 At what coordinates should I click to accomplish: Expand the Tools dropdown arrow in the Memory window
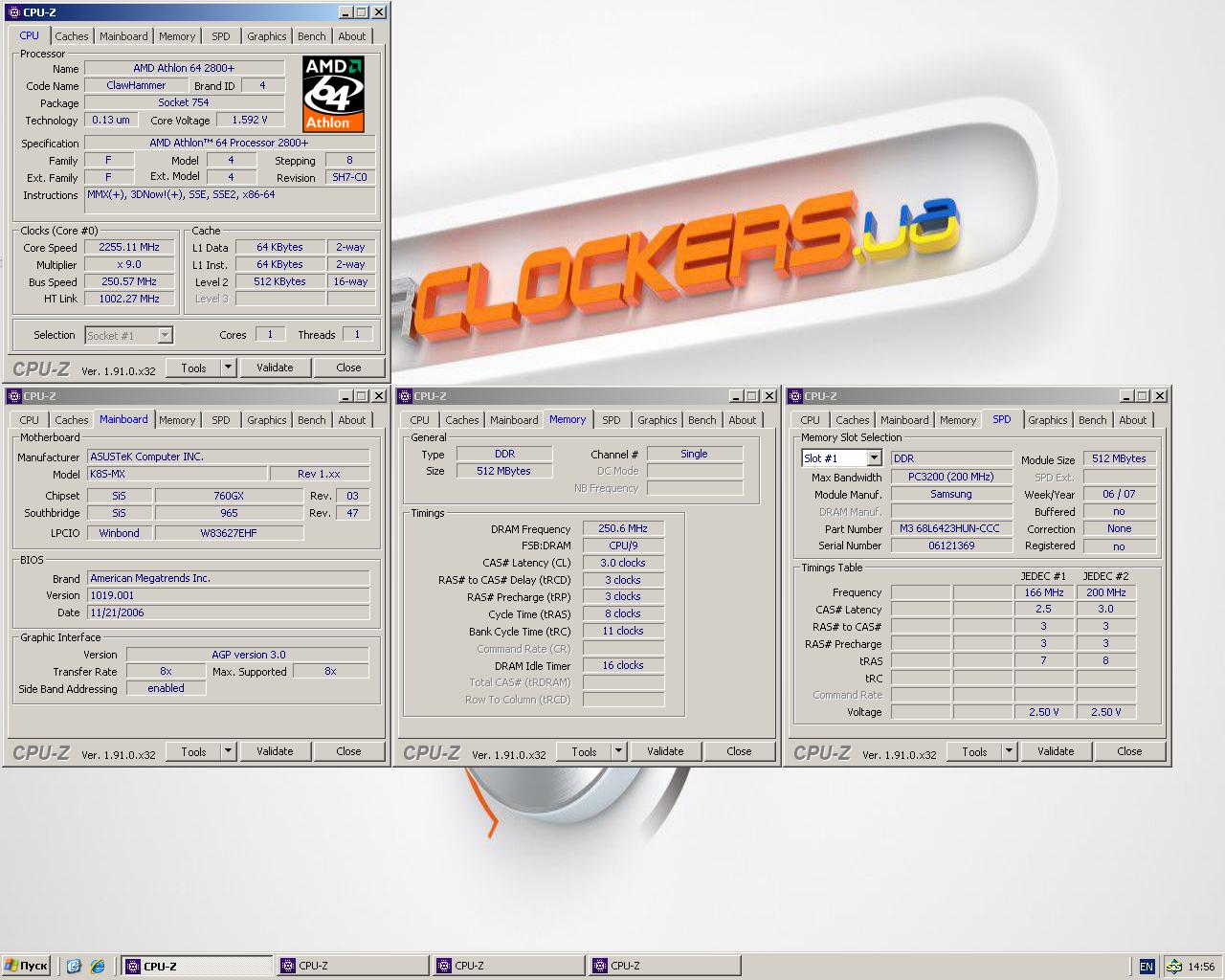[618, 751]
